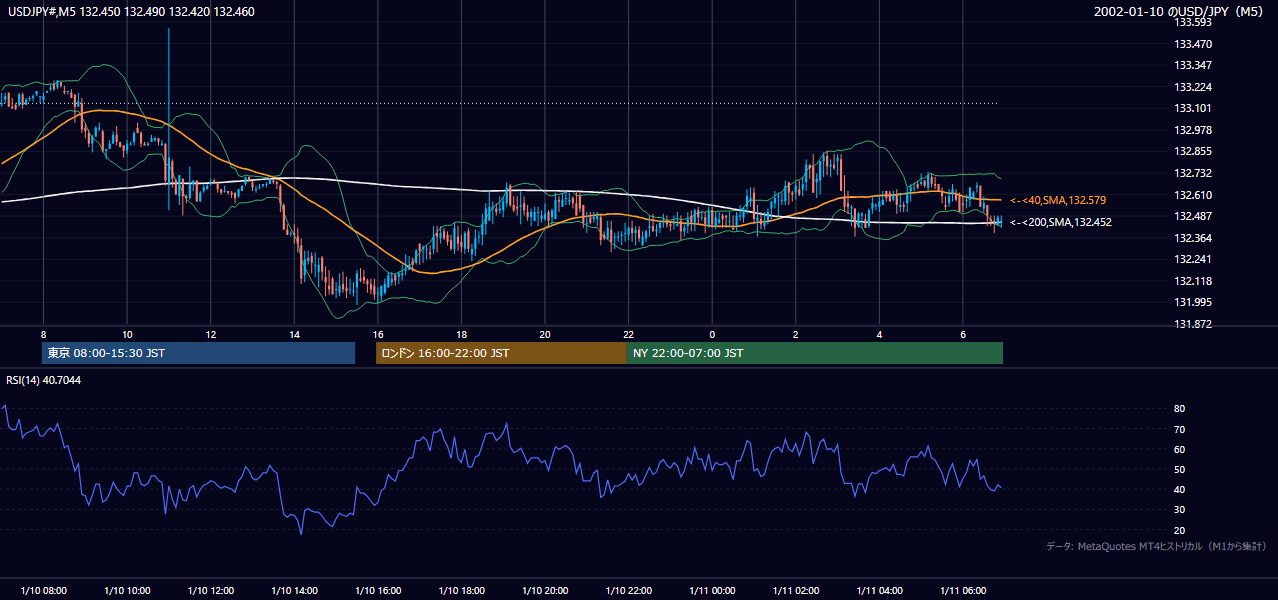This screenshot has height=600, width=1278.
Task: Click the 1/10 18:00 date axis label
Action: coord(461,591)
